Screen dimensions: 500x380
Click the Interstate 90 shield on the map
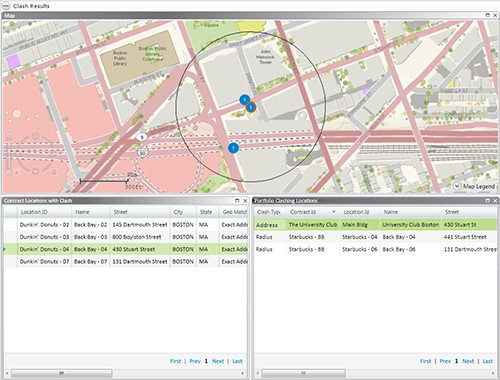point(143,153)
